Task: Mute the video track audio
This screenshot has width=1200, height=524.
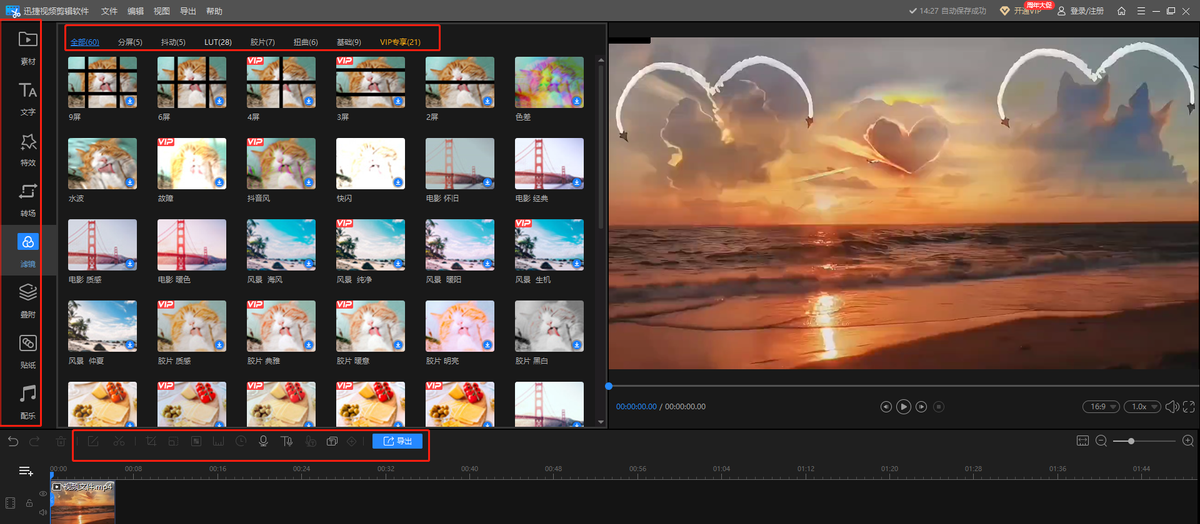Action: [x=43, y=512]
